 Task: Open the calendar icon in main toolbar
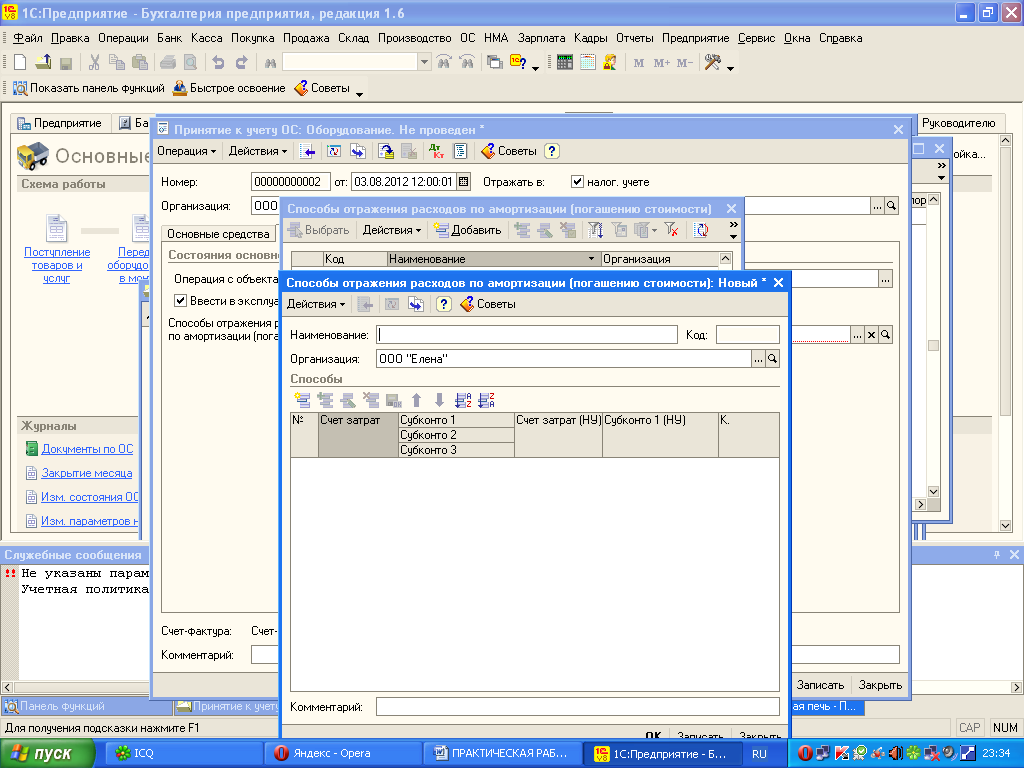(x=588, y=63)
